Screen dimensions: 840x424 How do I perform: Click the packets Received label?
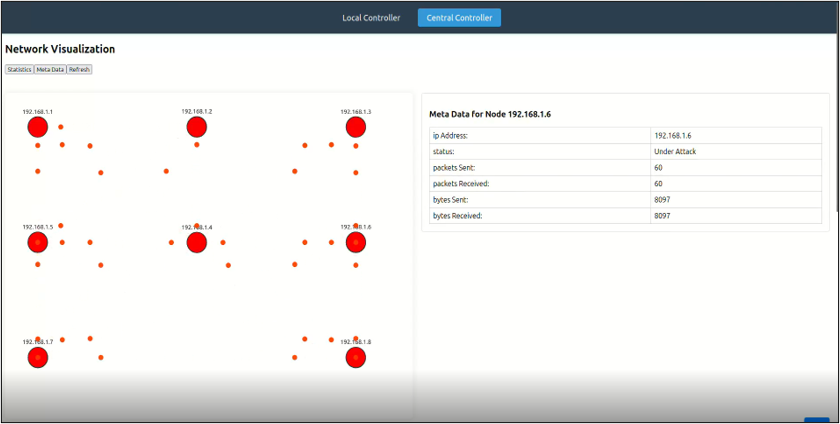pyautogui.click(x=461, y=184)
